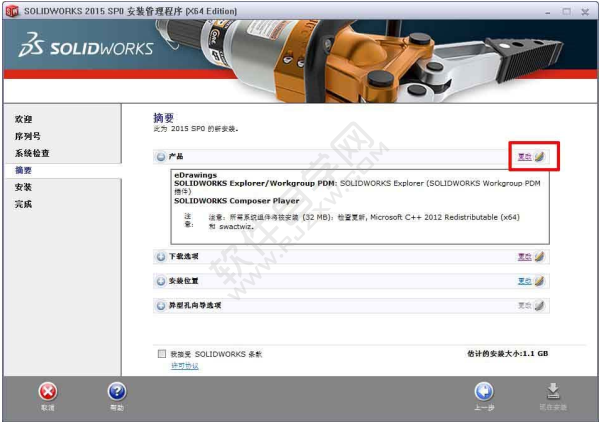Click the red Cancel (取消) icon
The width and height of the screenshot is (599, 424).
click(x=48, y=392)
